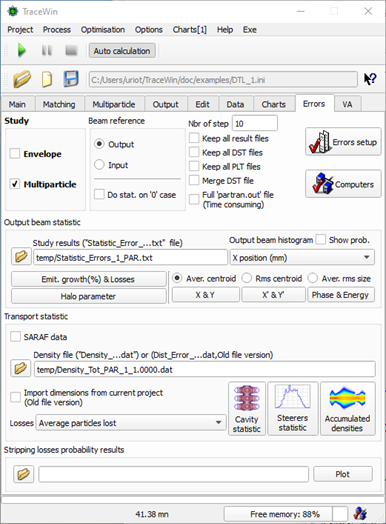Open the Project menu
Viewport: 386px width, 524px height.
20,29
